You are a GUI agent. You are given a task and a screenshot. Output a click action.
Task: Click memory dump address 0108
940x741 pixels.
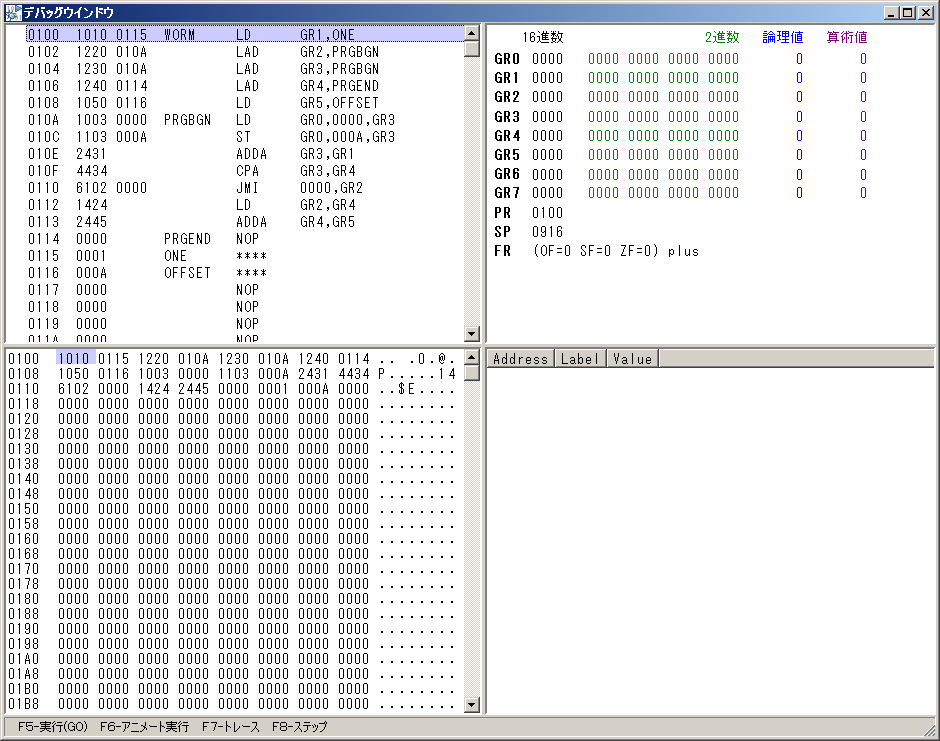point(23,373)
